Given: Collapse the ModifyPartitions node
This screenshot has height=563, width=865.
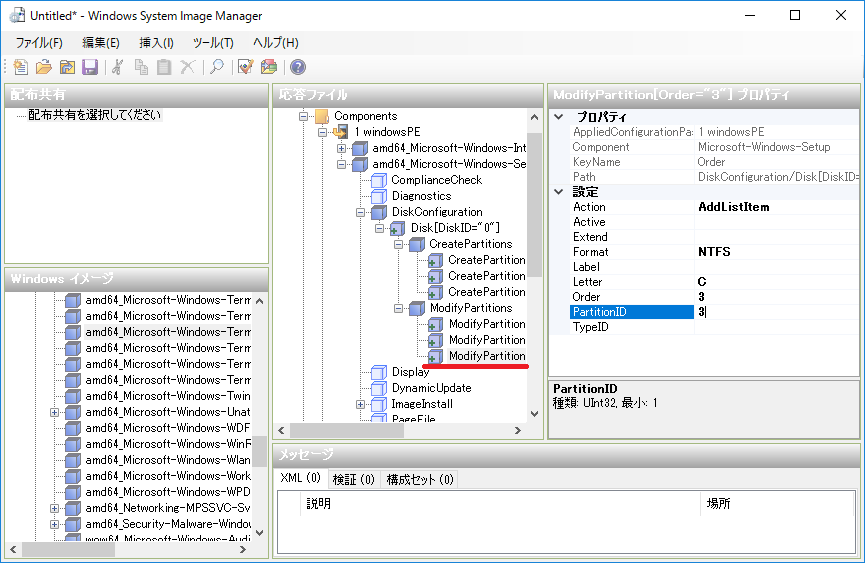Looking at the screenshot, I should pyautogui.click(x=398, y=308).
